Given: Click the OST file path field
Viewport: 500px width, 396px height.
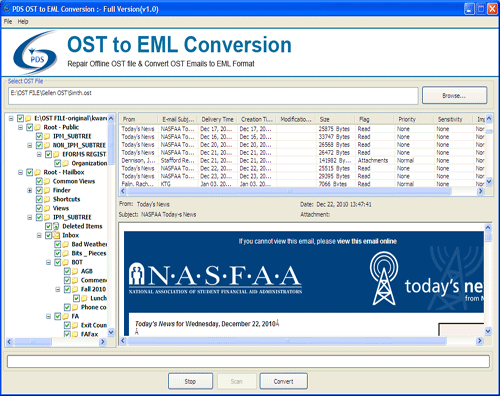Looking at the screenshot, I should [x=213, y=96].
